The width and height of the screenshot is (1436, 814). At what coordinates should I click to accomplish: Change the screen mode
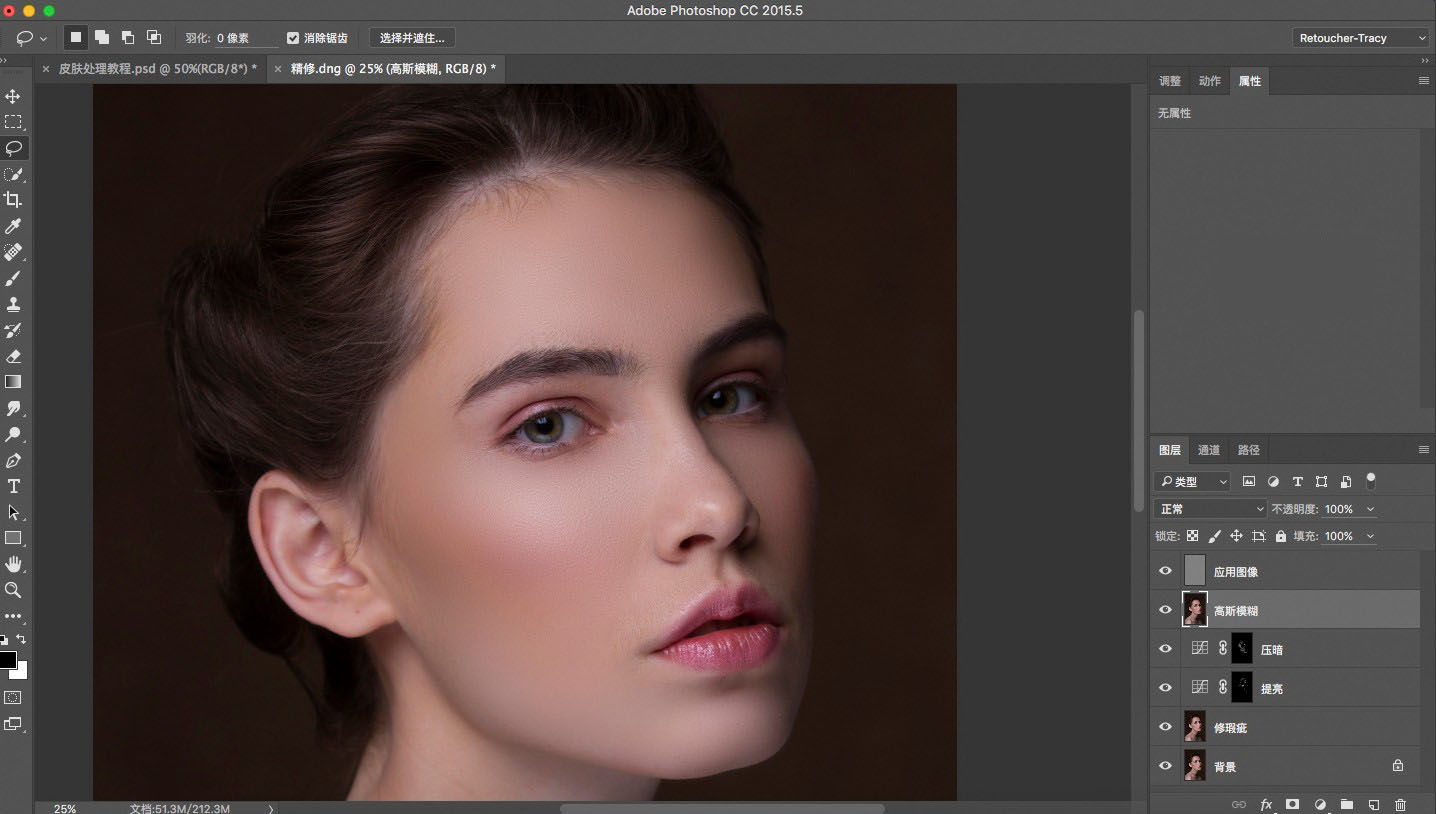point(13,723)
